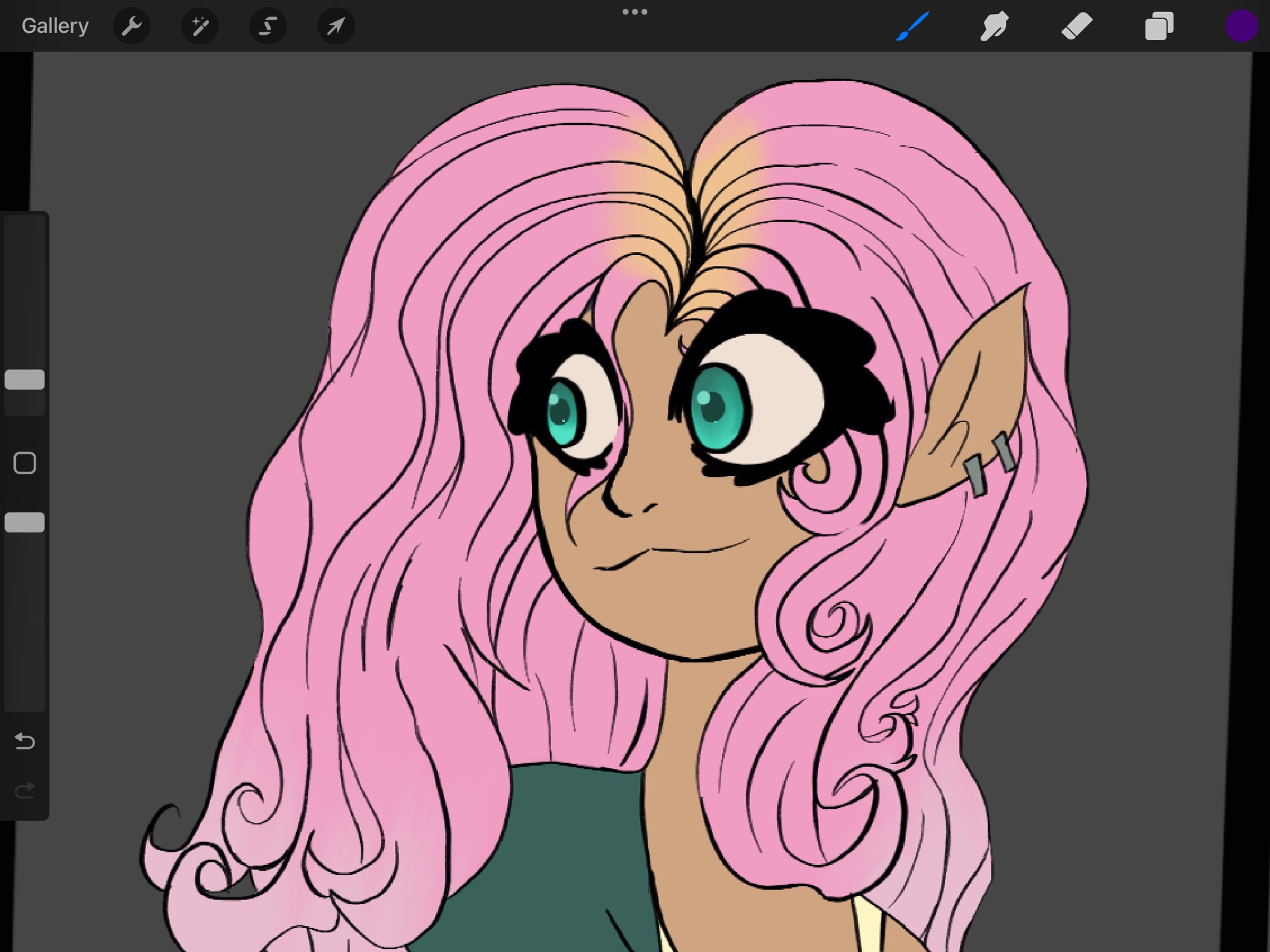
Task: Activate the Selection tool
Action: (x=268, y=26)
